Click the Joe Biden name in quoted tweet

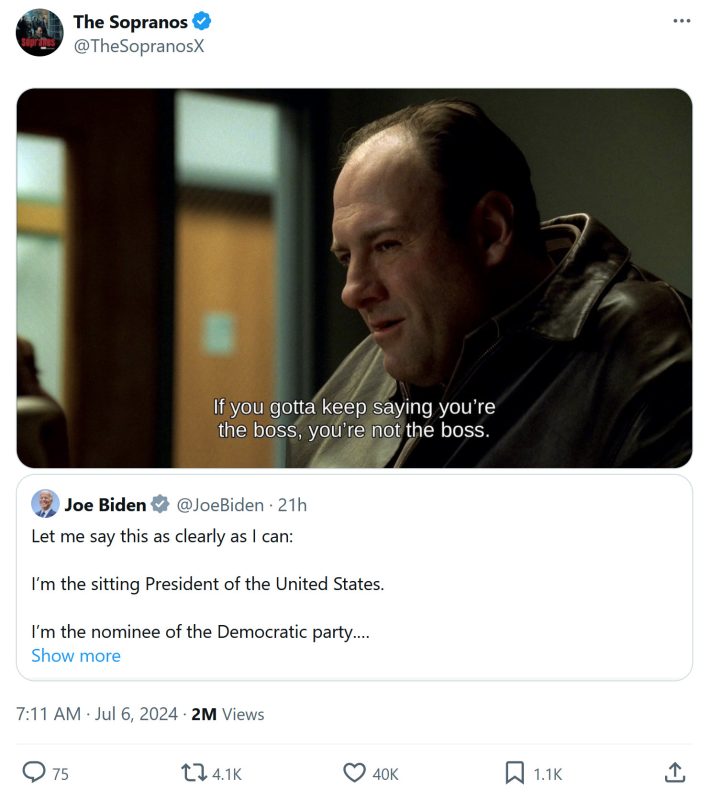[x=105, y=504]
